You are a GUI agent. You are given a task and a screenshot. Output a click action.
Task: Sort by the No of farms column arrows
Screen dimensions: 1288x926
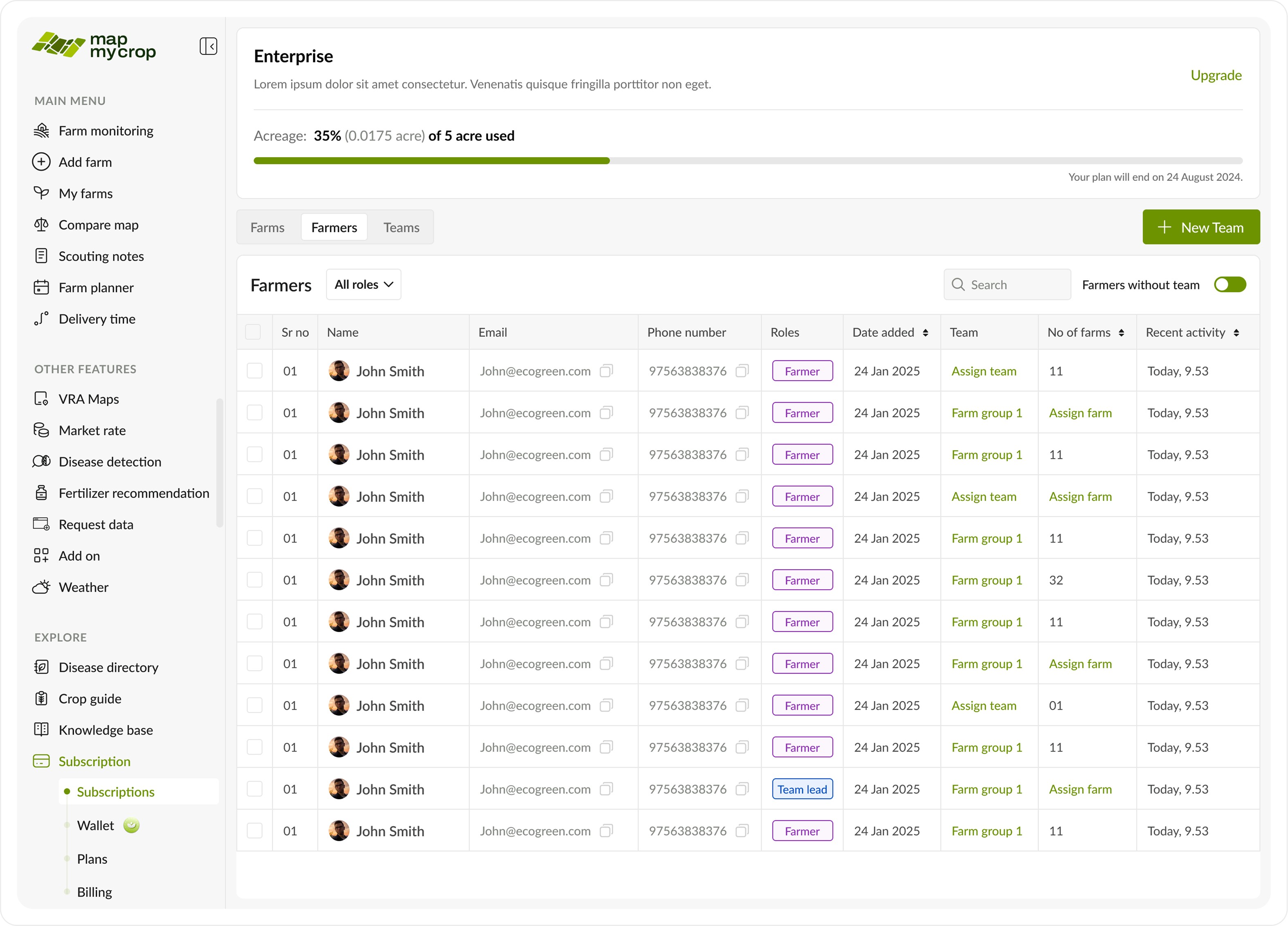pos(1121,333)
